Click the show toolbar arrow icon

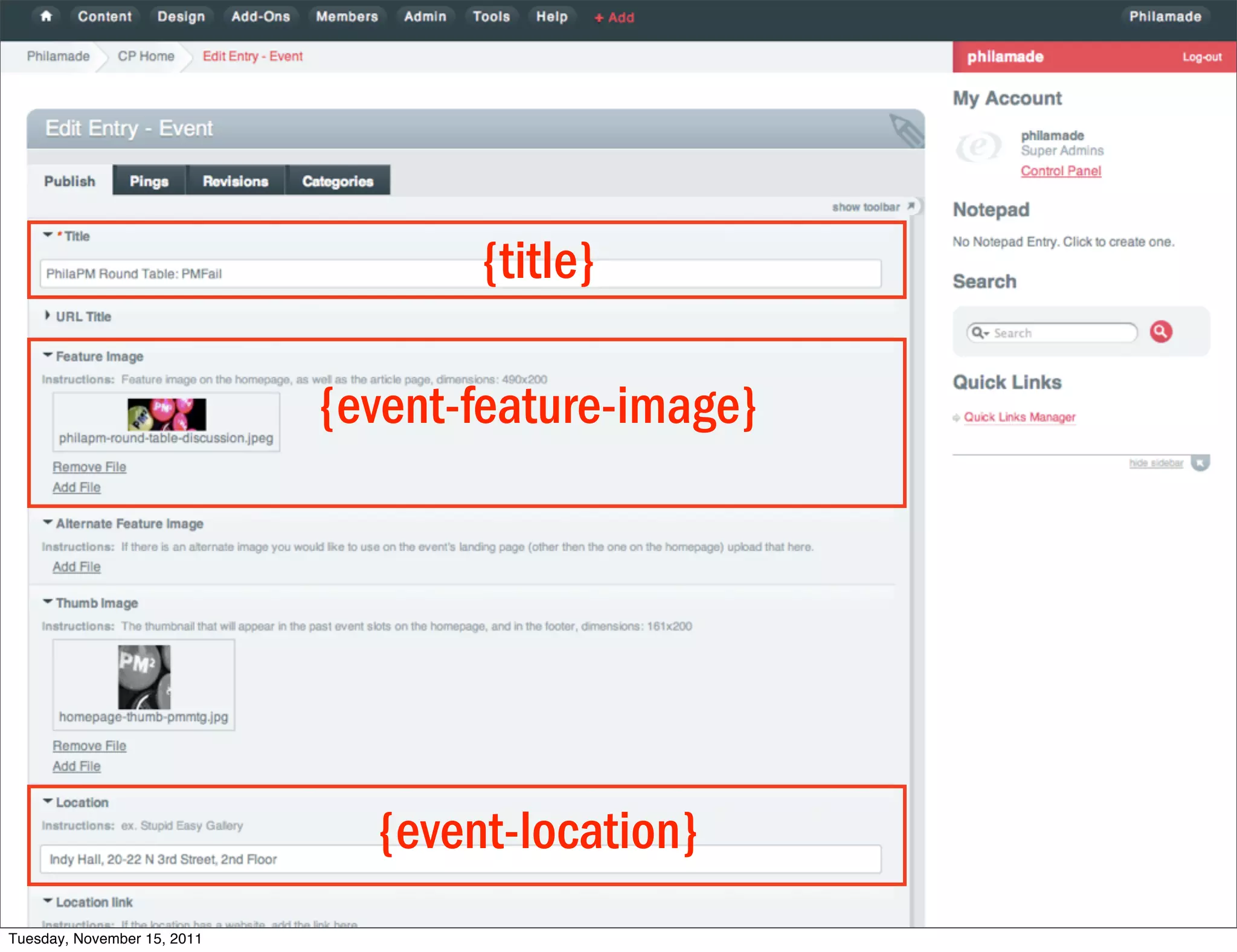pyautogui.click(x=911, y=207)
